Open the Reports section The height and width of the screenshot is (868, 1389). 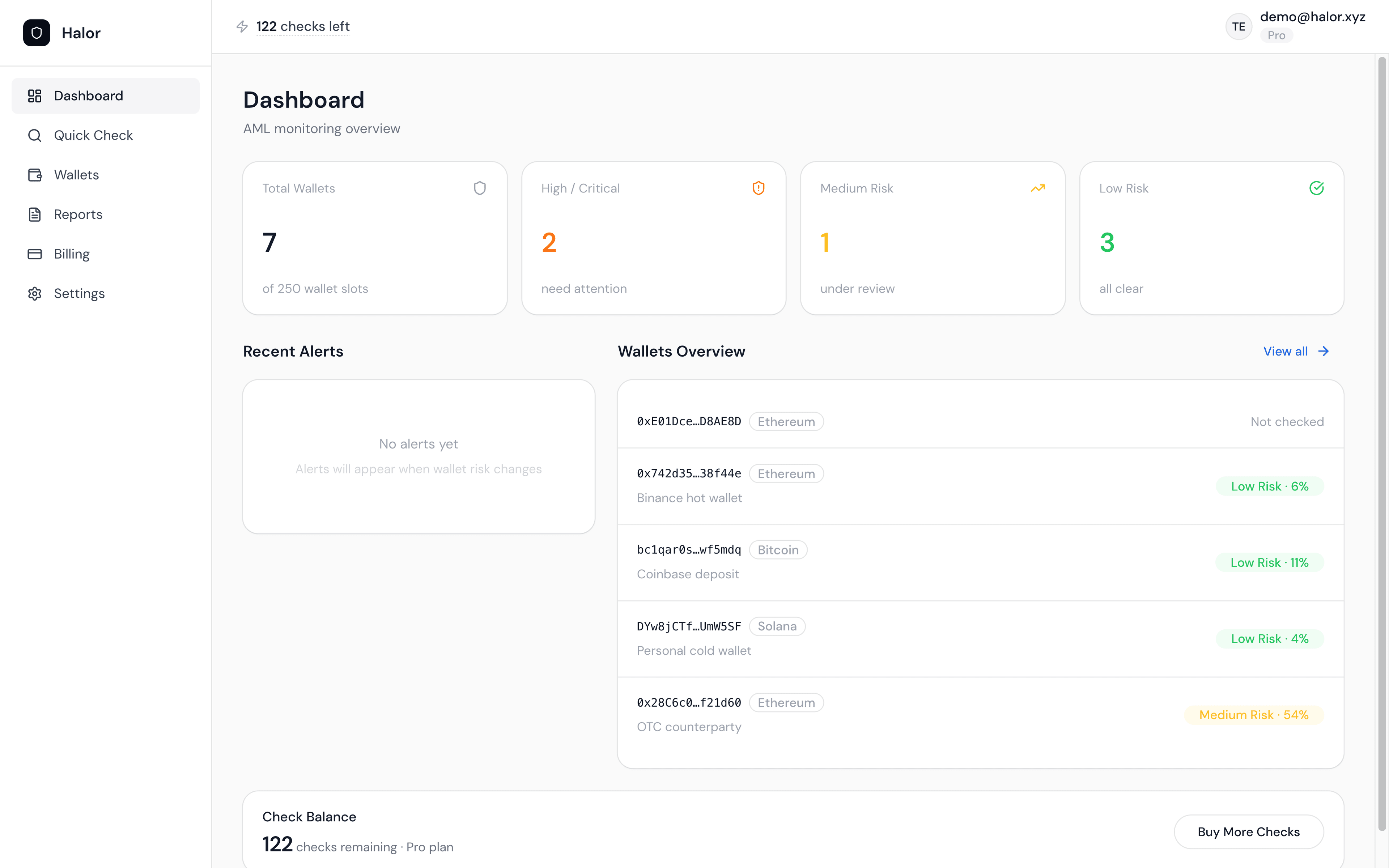(x=106, y=215)
